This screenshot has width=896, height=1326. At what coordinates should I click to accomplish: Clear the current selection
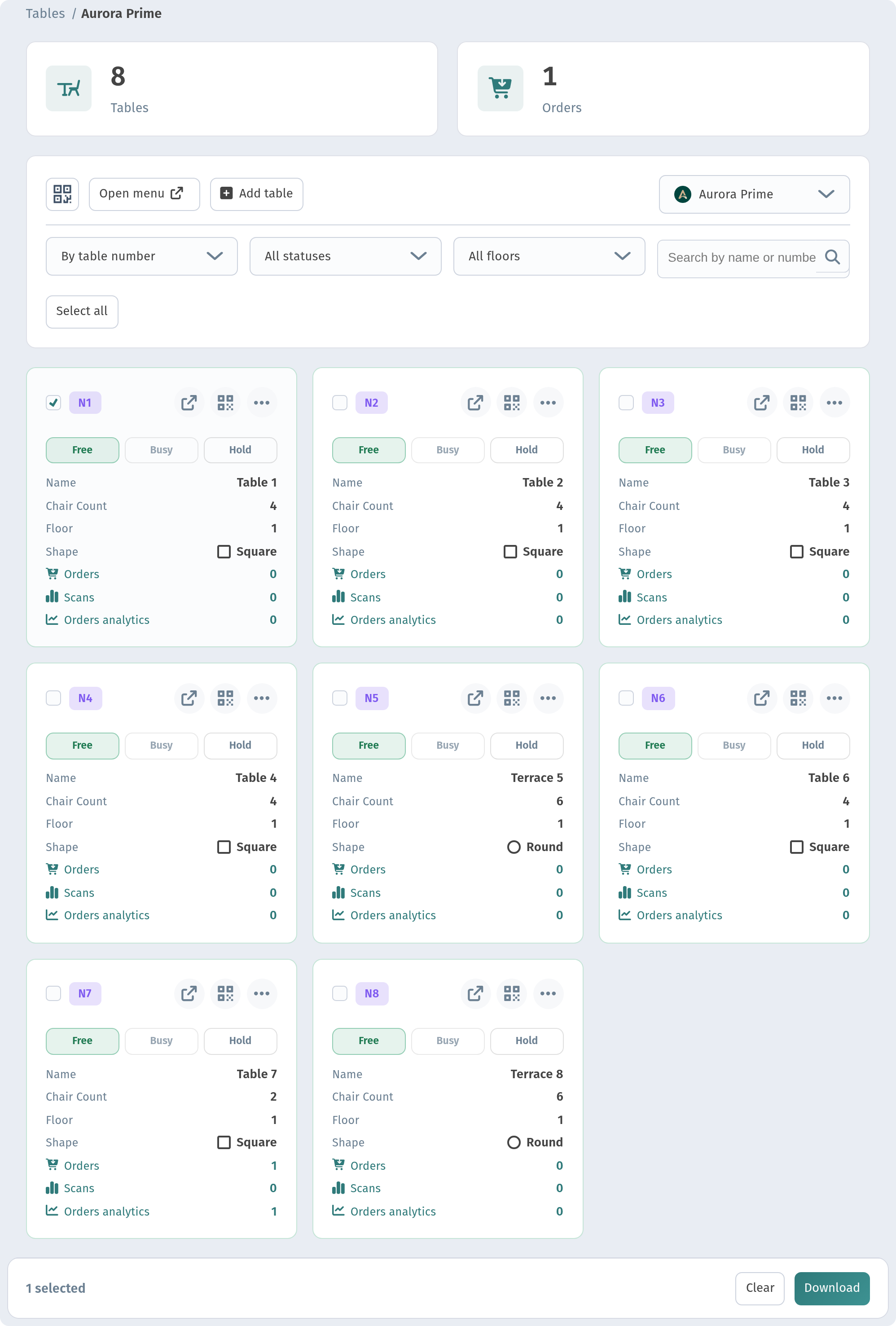point(760,1288)
